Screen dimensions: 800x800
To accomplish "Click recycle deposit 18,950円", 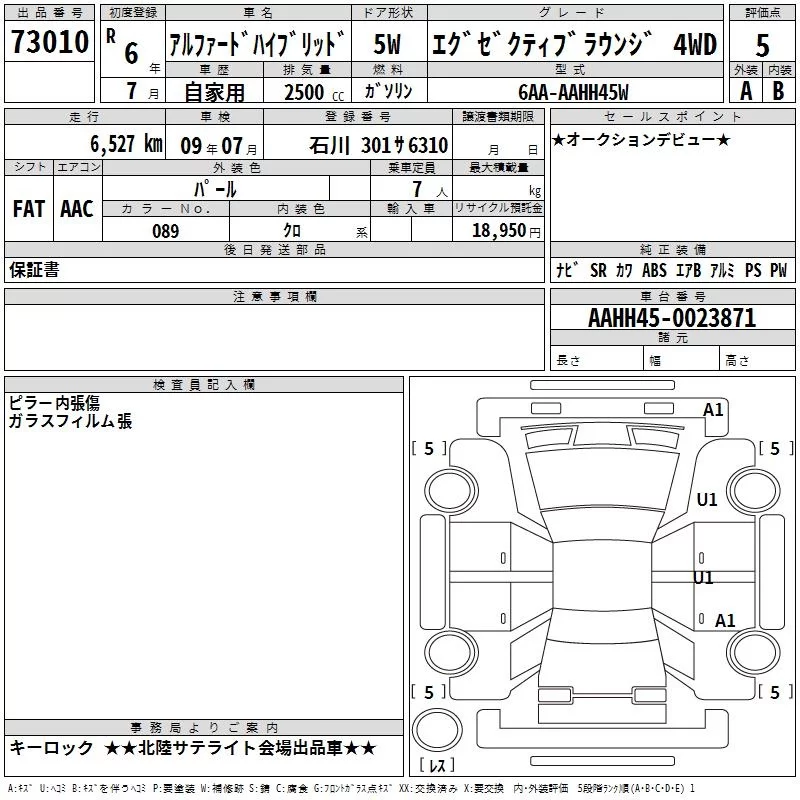I will tap(506, 231).
